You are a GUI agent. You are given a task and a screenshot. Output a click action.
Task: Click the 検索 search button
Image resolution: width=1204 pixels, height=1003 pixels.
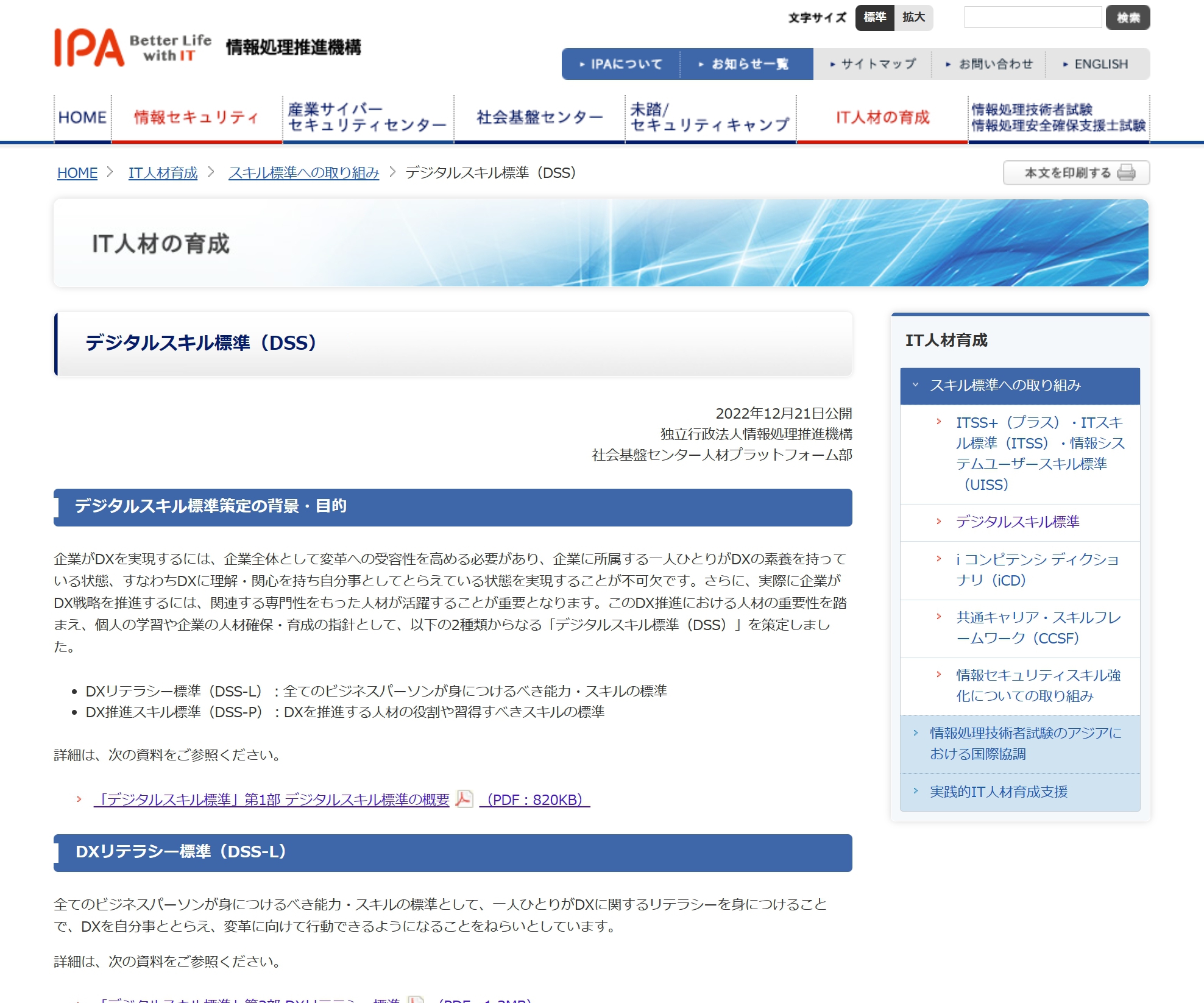click(x=1128, y=18)
